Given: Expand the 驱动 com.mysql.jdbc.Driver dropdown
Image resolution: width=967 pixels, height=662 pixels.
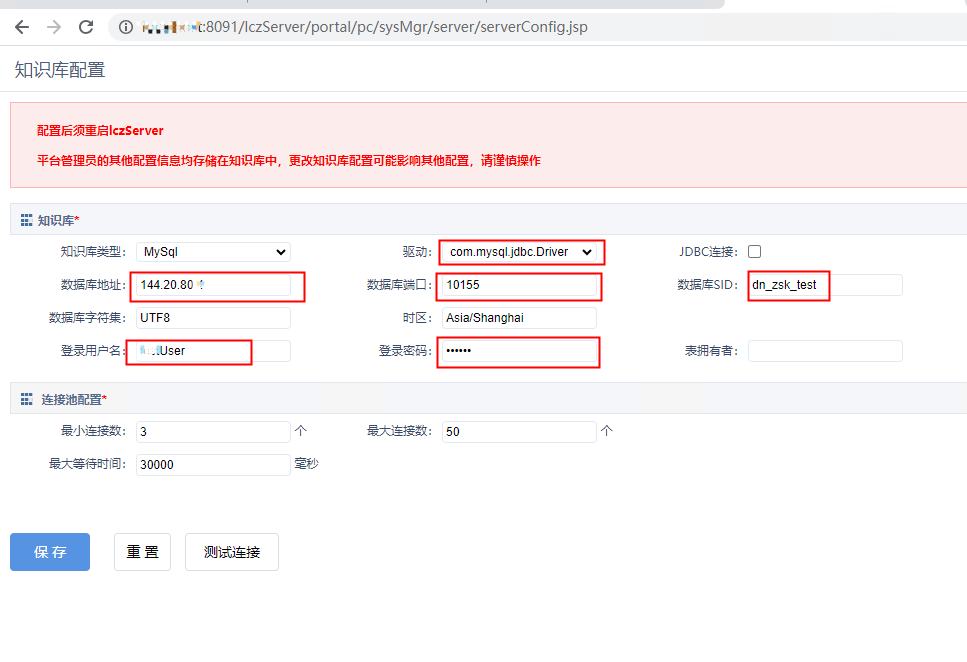Looking at the screenshot, I should point(520,252).
